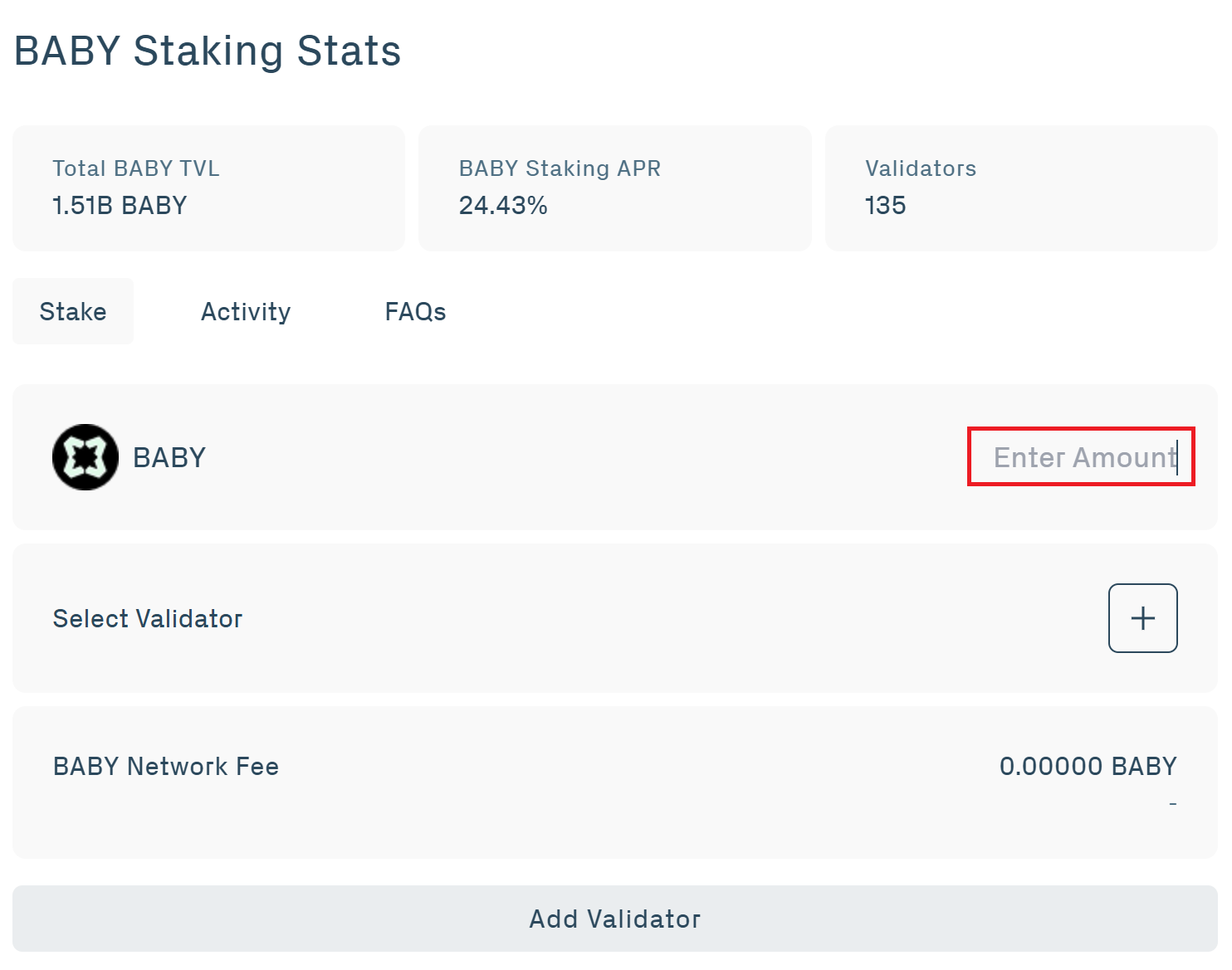The width and height of the screenshot is (1232, 970).
Task: Click the 0.00000 BABY fee value
Action: pos(1088,766)
